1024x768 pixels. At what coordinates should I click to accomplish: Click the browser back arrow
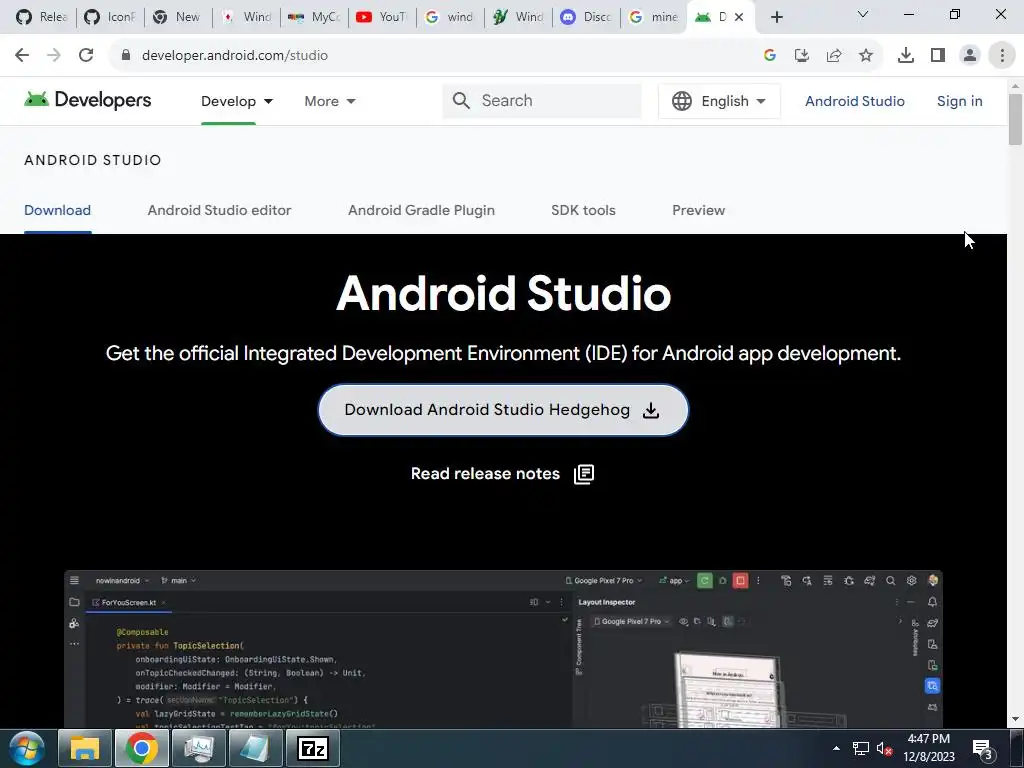tap(22, 56)
